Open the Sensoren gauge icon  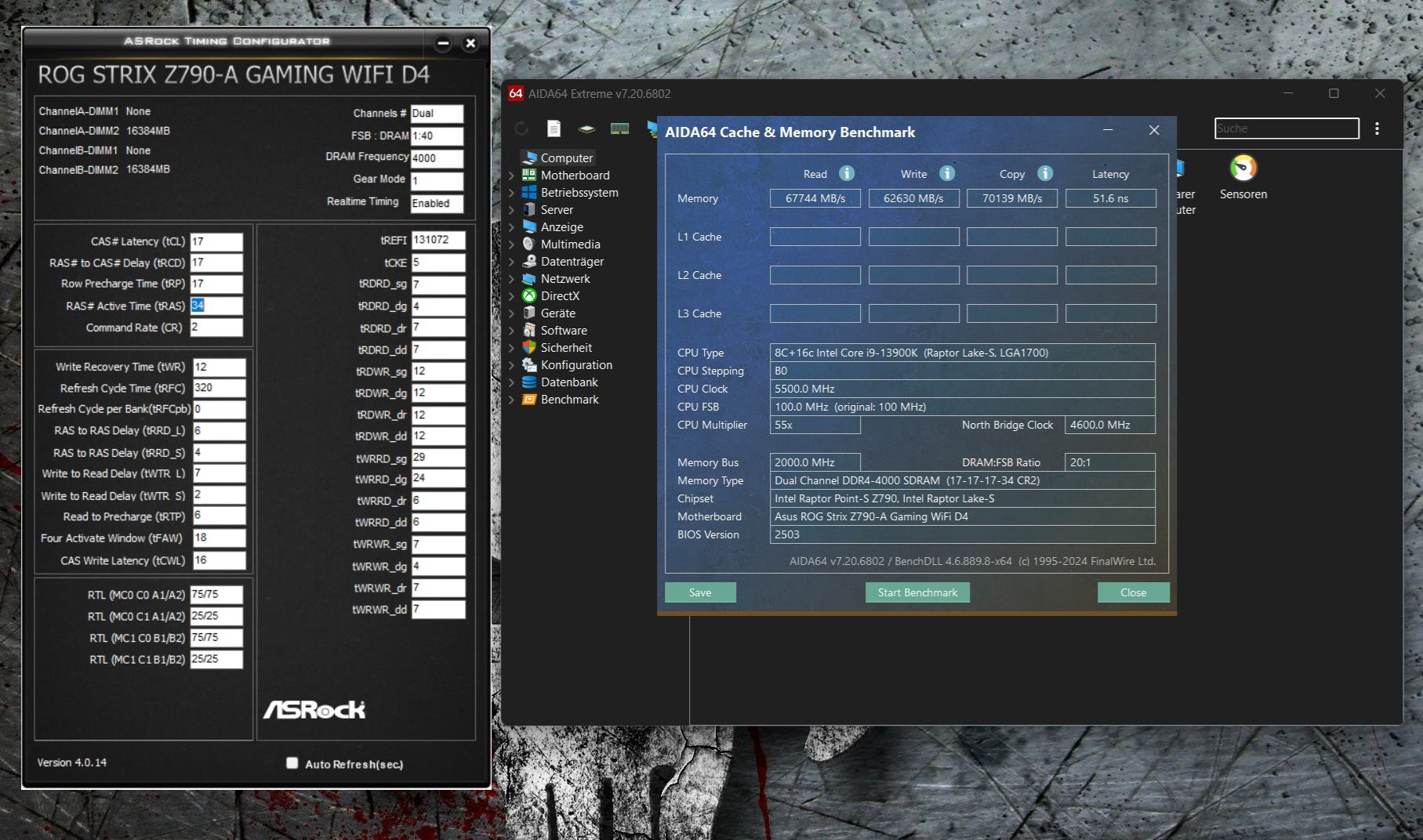(1243, 168)
